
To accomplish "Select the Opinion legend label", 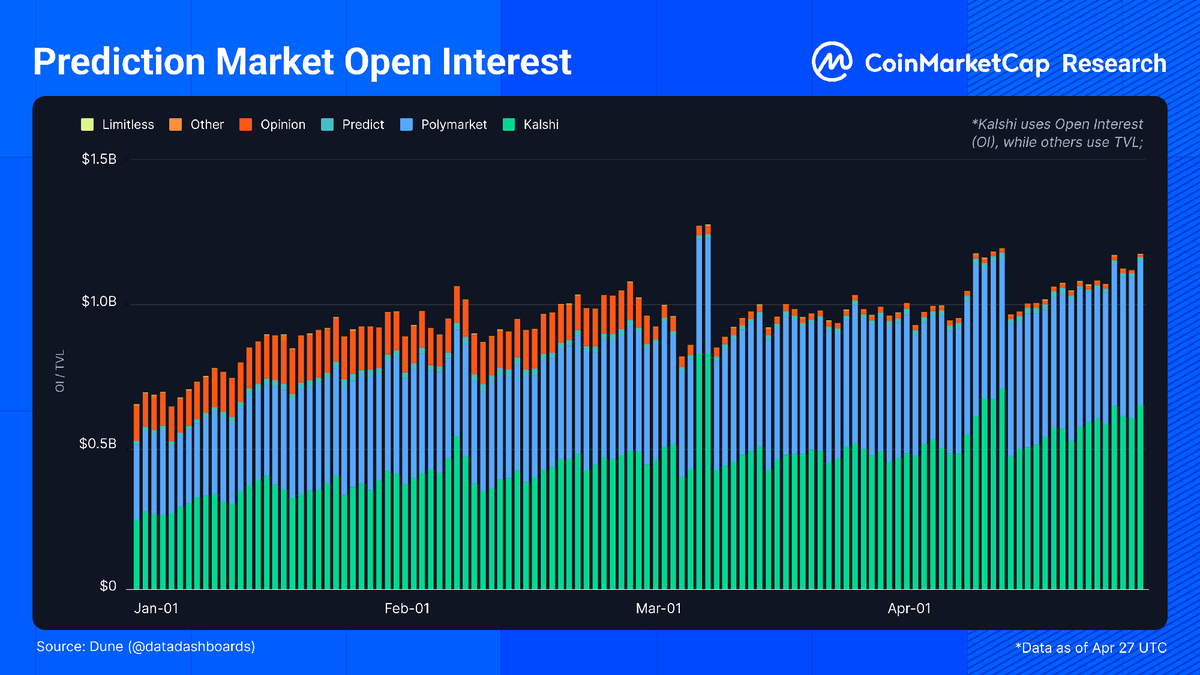I will [283, 125].
